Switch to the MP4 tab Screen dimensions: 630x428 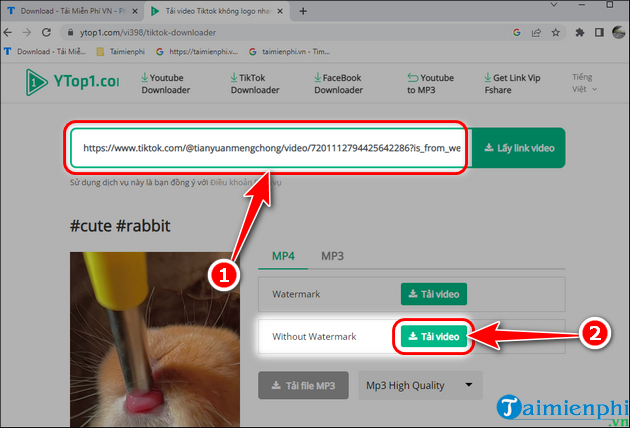point(283,256)
